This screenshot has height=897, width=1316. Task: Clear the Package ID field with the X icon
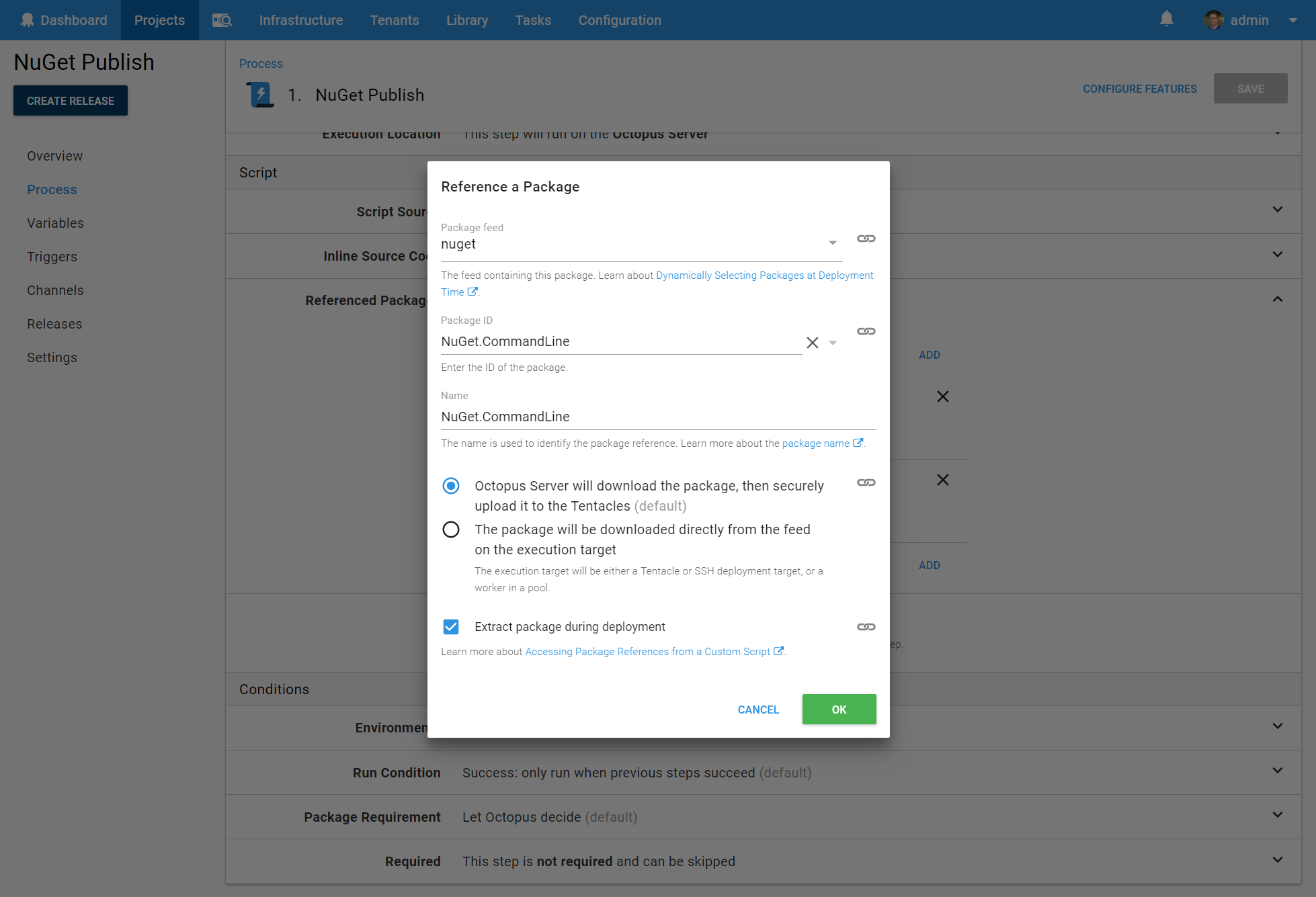point(812,343)
